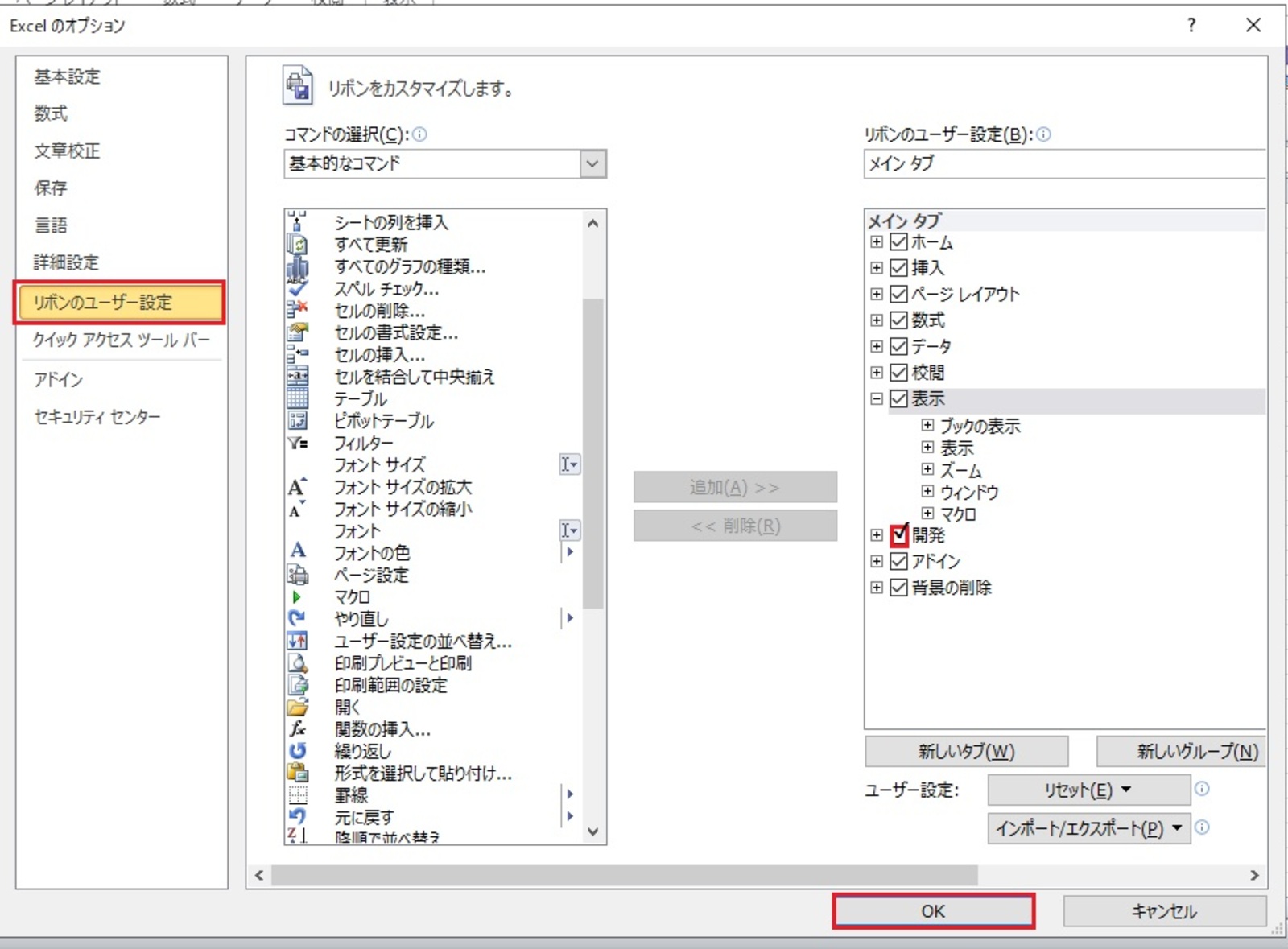Click the 'すべて更新' refresh icon
This screenshot has width=1288, height=949.
click(x=298, y=244)
